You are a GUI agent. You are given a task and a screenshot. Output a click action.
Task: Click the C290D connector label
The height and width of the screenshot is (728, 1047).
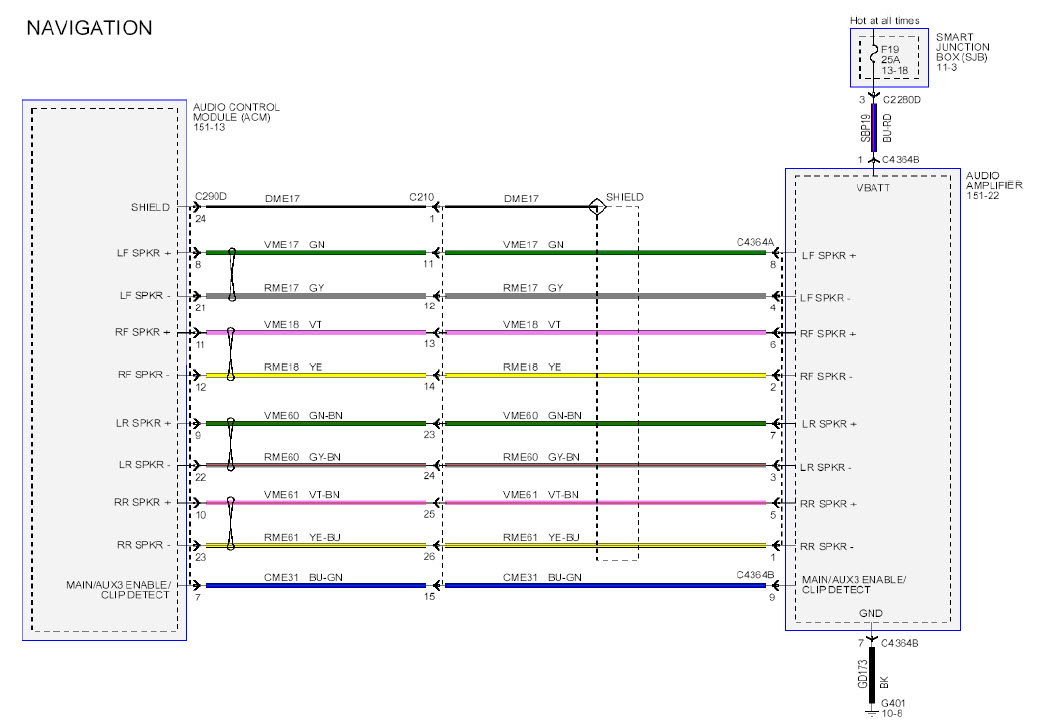[211, 197]
